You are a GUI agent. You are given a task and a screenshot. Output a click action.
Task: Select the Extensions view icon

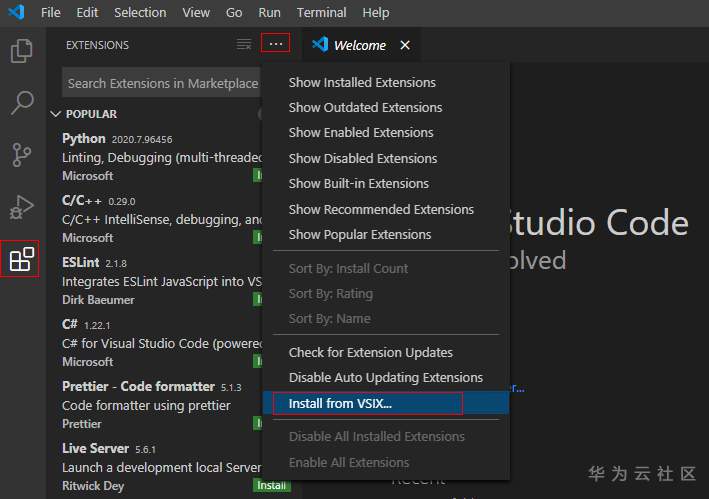22,260
